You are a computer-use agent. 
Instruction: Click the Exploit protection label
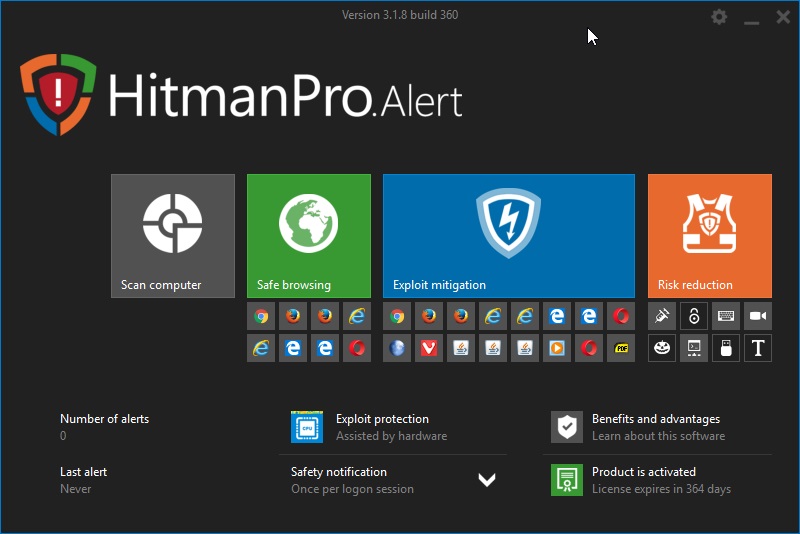[382, 419]
